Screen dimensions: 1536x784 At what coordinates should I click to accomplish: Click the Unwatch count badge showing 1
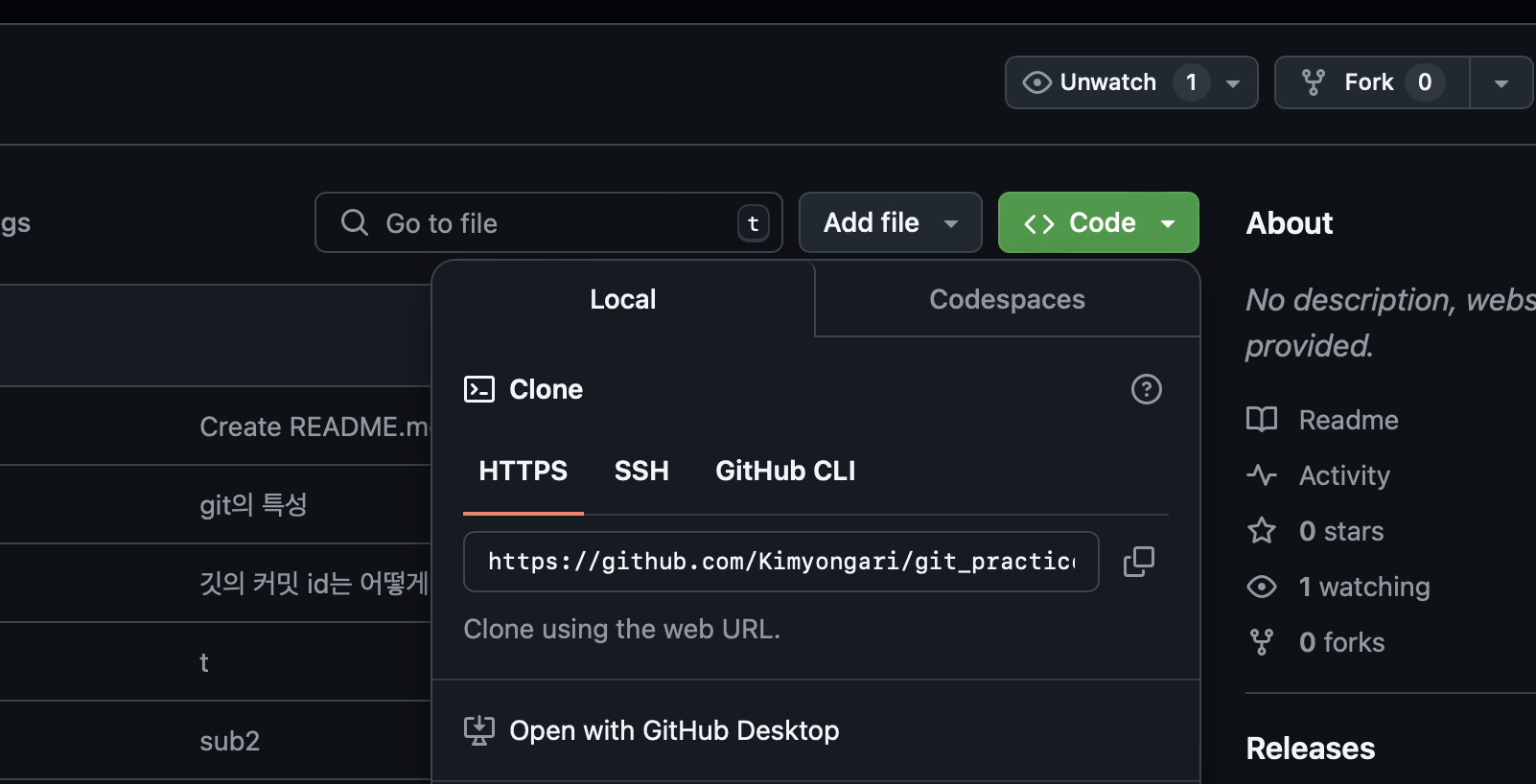(1192, 82)
